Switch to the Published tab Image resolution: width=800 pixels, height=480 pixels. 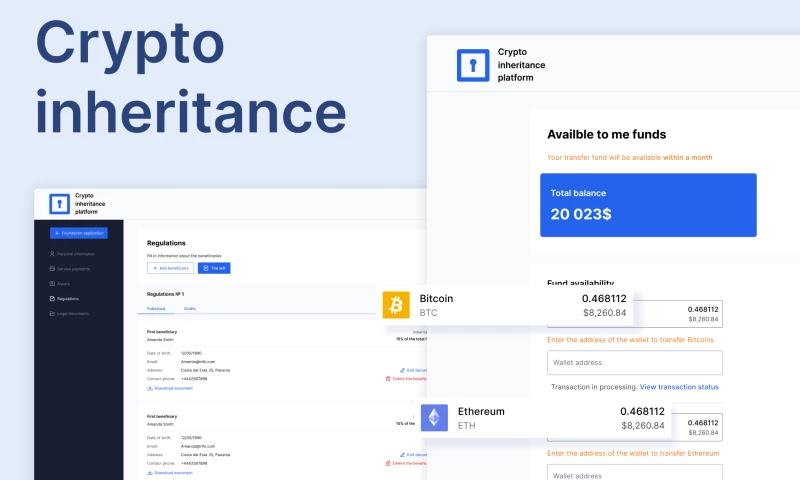[156, 309]
